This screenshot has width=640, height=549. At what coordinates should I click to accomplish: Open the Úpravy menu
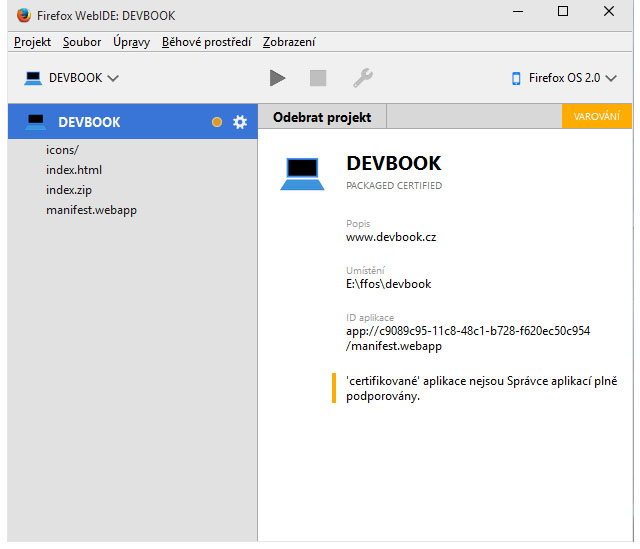click(x=131, y=42)
